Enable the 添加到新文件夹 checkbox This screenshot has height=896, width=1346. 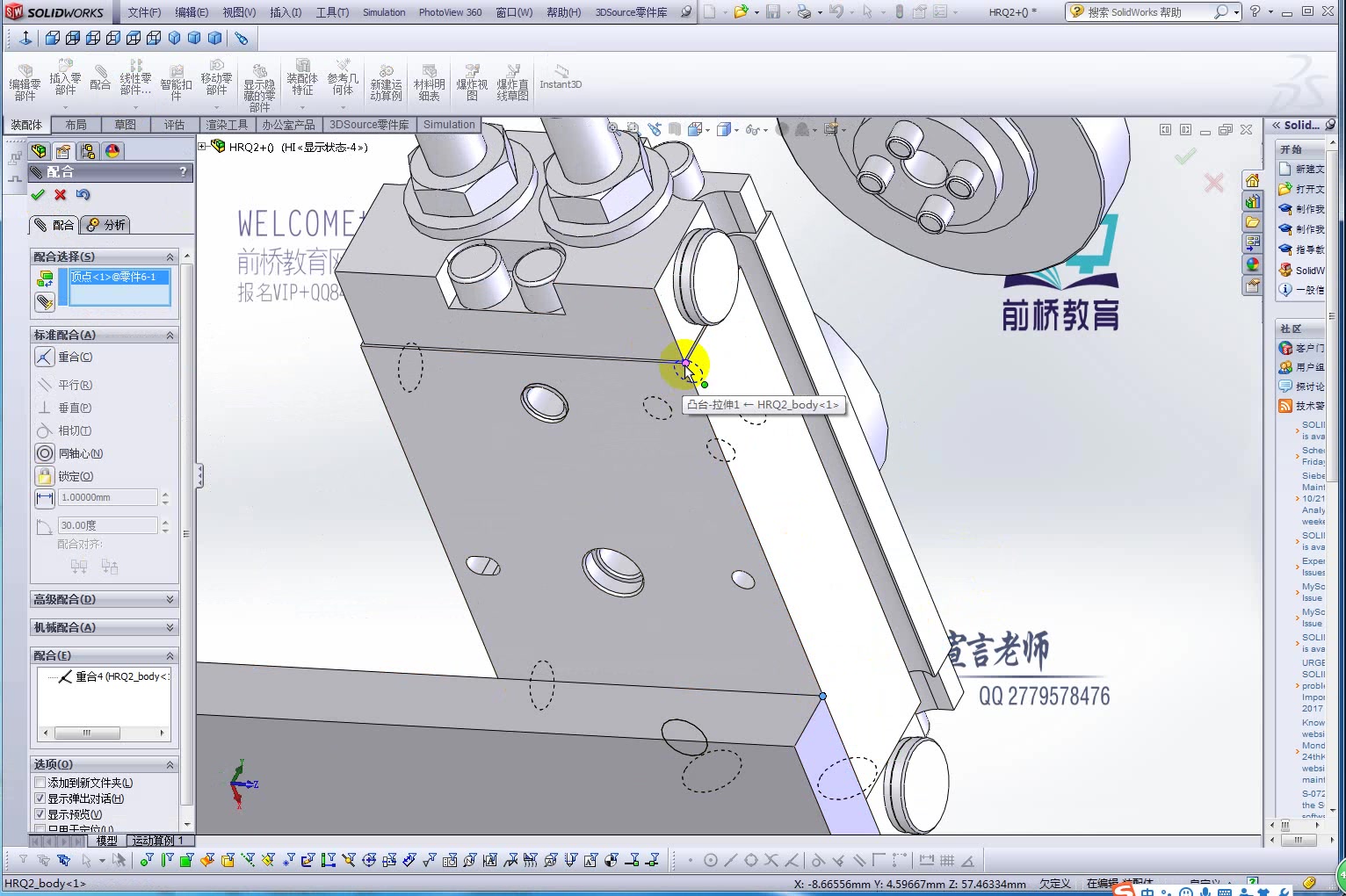pyautogui.click(x=40, y=782)
